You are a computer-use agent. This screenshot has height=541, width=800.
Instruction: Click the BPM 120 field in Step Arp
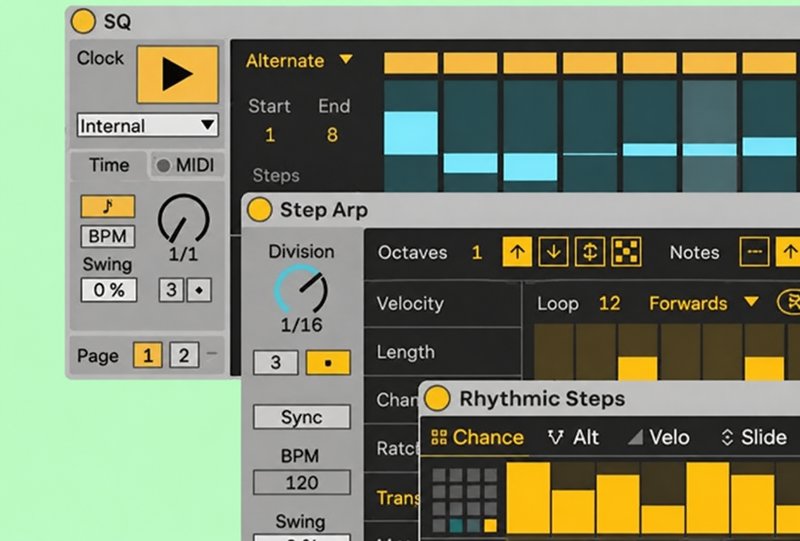point(302,482)
